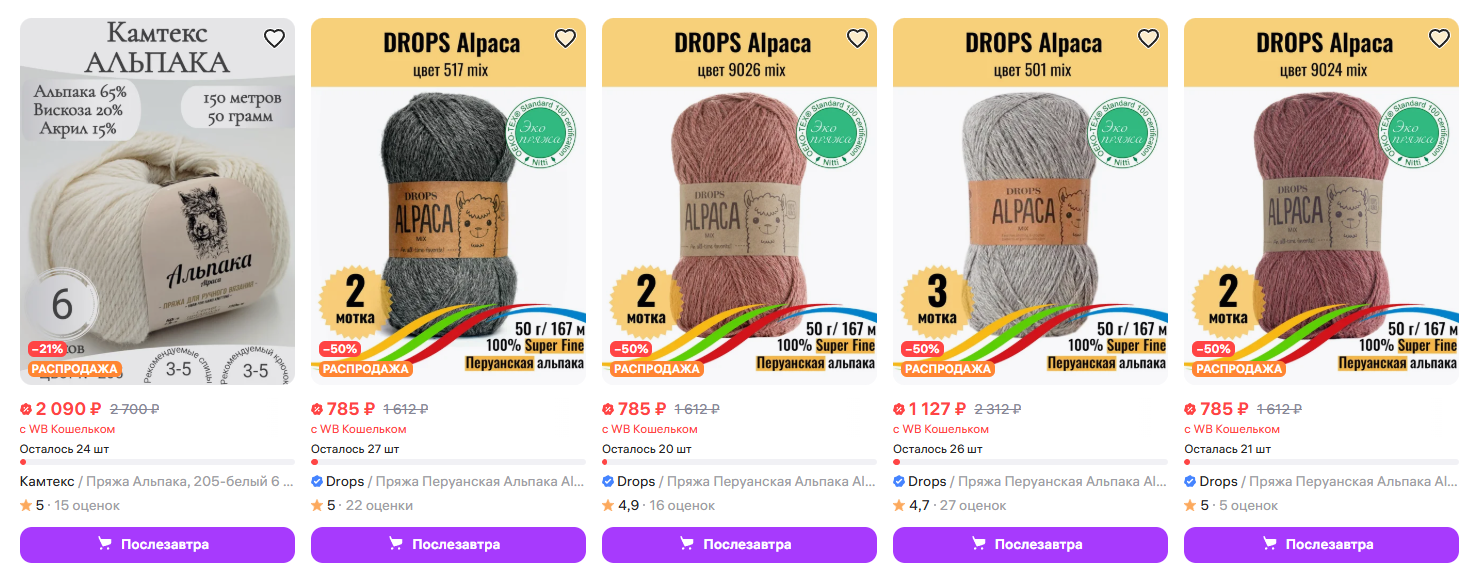Click stock progress bar under Осталось 24 шт

(x=157, y=462)
